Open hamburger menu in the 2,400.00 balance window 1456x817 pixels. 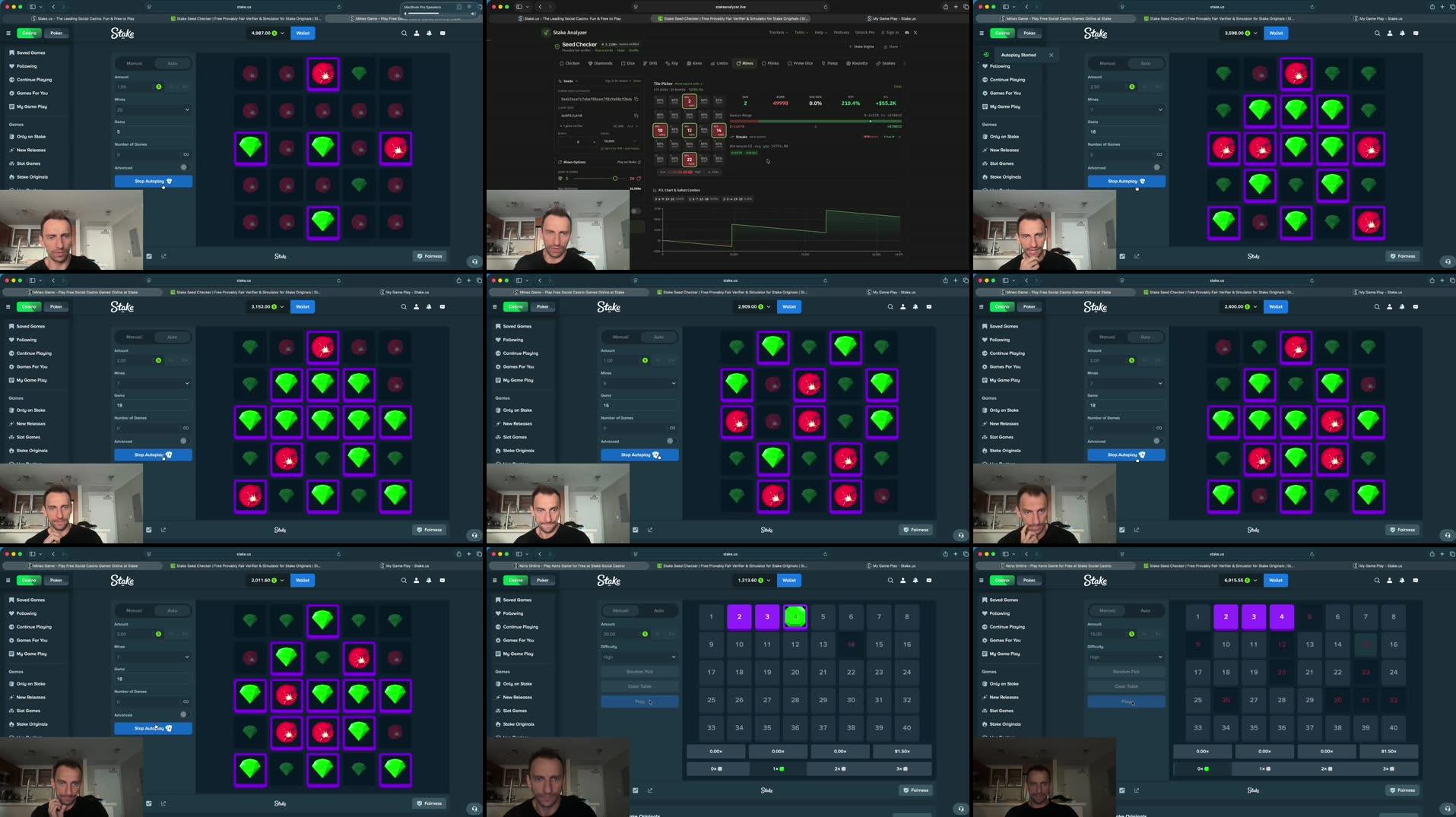pos(982,306)
